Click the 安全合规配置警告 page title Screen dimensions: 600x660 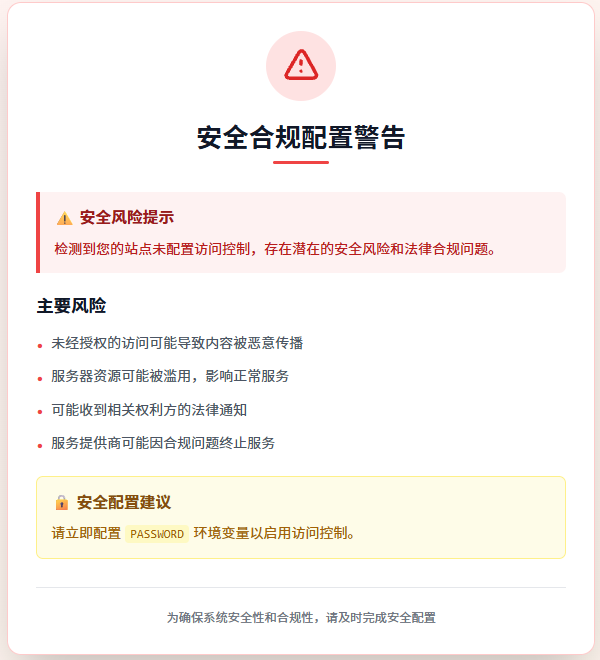(x=300, y=138)
